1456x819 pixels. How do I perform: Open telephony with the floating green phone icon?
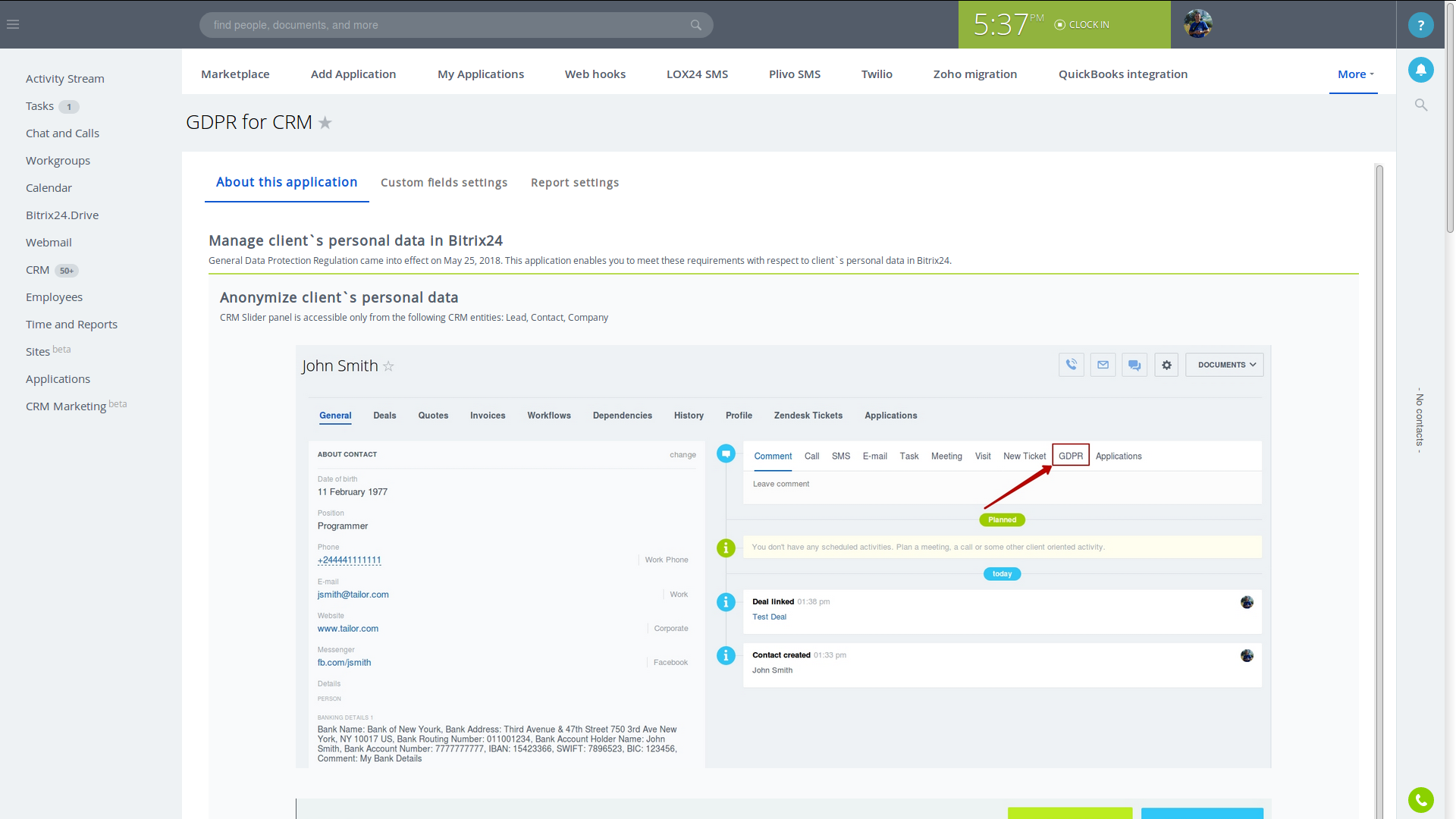(1420, 800)
